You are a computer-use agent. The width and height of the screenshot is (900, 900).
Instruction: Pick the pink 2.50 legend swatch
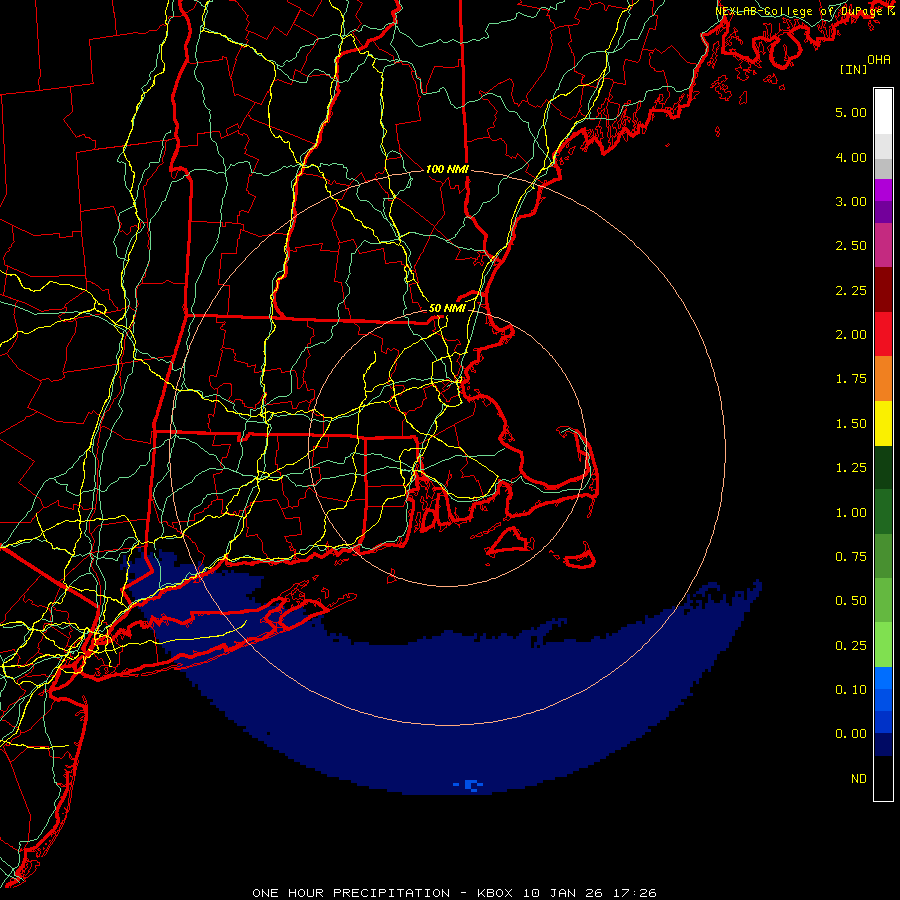click(883, 245)
